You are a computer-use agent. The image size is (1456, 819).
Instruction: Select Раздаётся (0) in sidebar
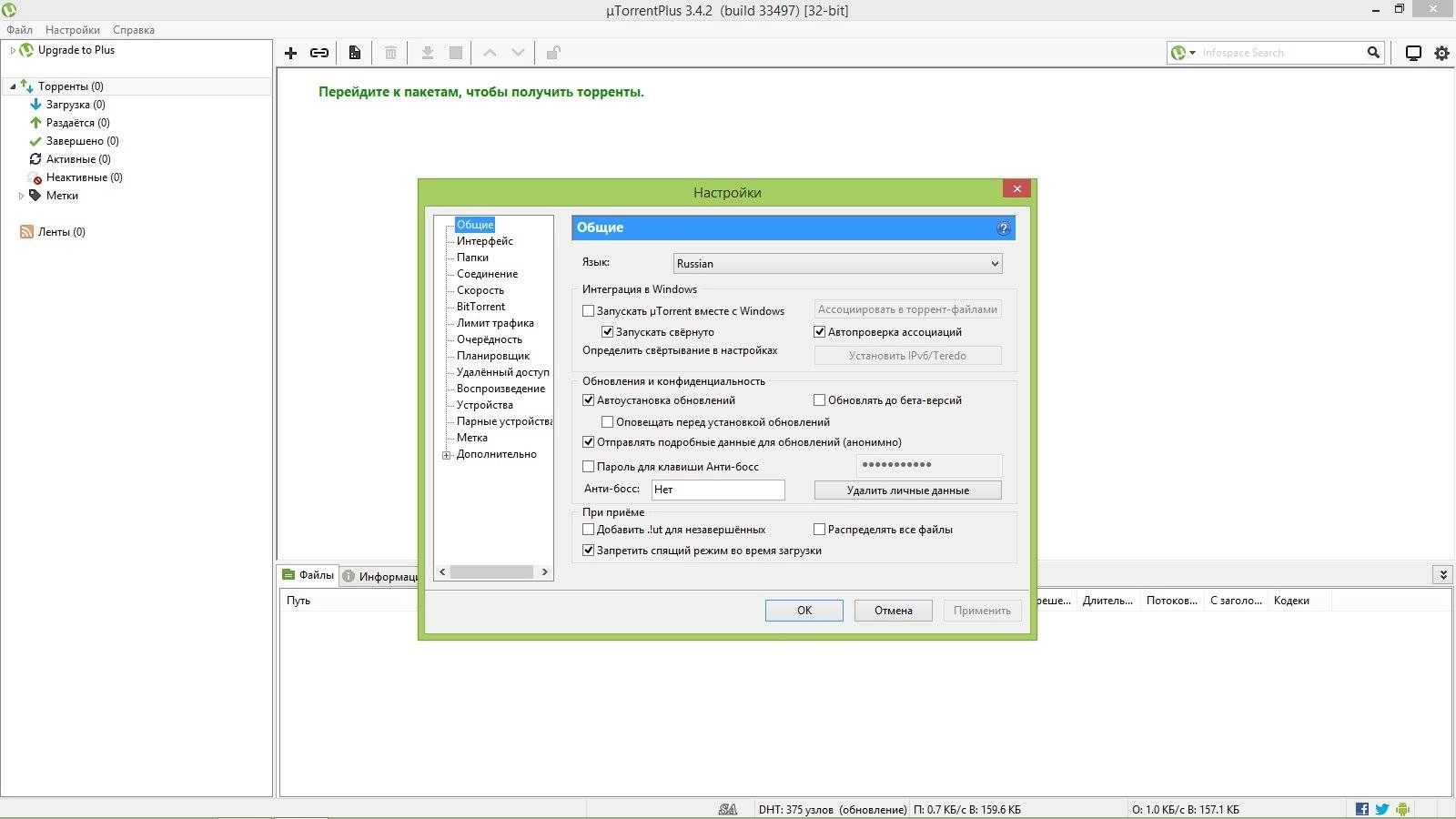(78, 123)
